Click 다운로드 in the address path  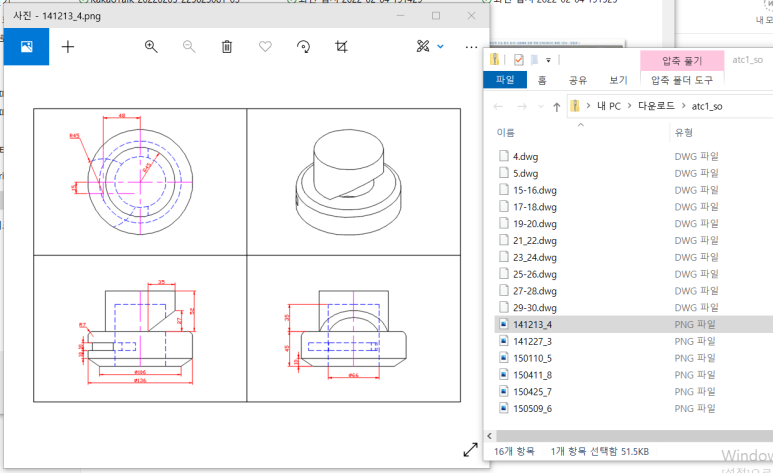click(x=656, y=106)
